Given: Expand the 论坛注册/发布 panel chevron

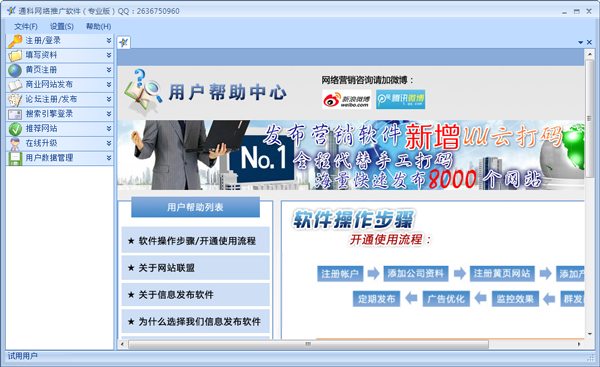Looking at the screenshot, I should [109, 99].
